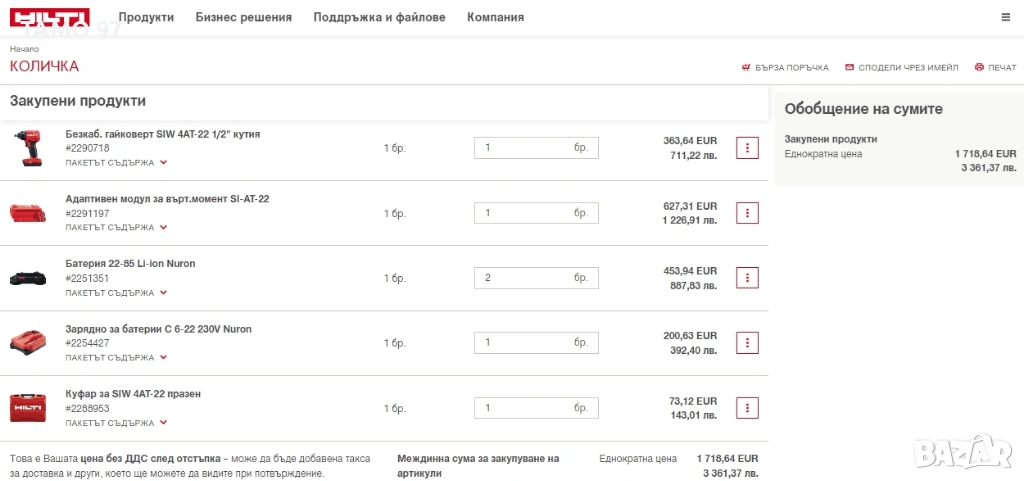Open options menu for SIW 4AT-22 impact wrench
Viewport: 1024px width, 481px height.
[746, 148]
